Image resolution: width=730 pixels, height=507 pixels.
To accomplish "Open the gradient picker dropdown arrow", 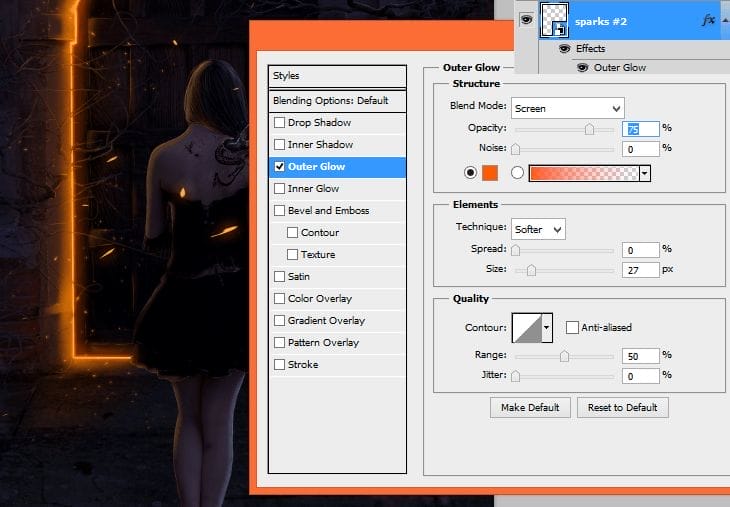I will pos(645,173).
